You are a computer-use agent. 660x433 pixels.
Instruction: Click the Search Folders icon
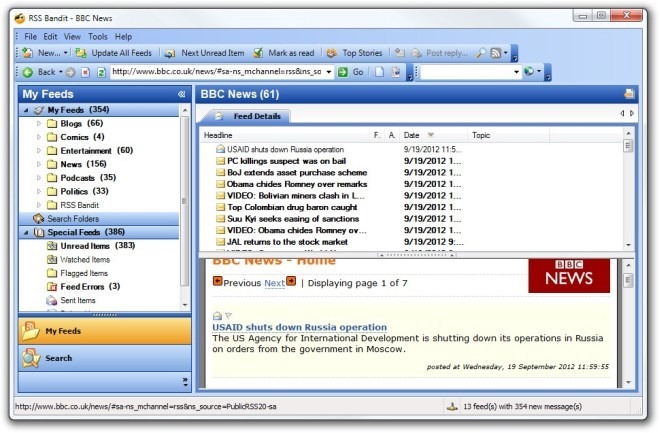click(39, 219)
